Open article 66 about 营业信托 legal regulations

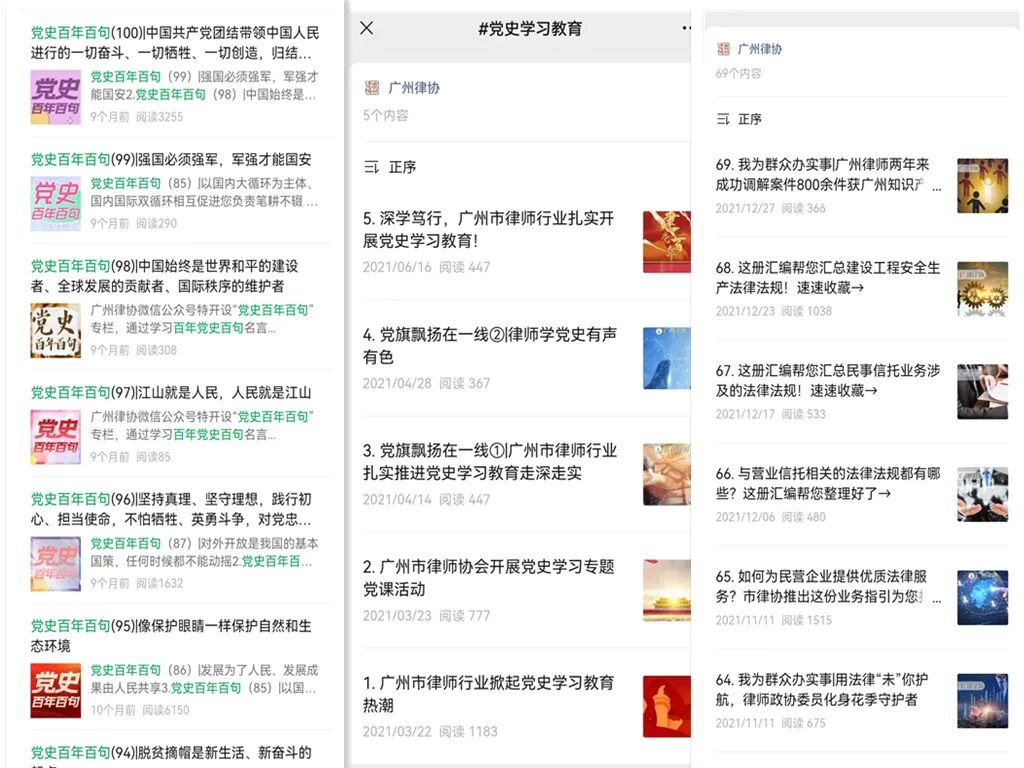click(828, 483)
